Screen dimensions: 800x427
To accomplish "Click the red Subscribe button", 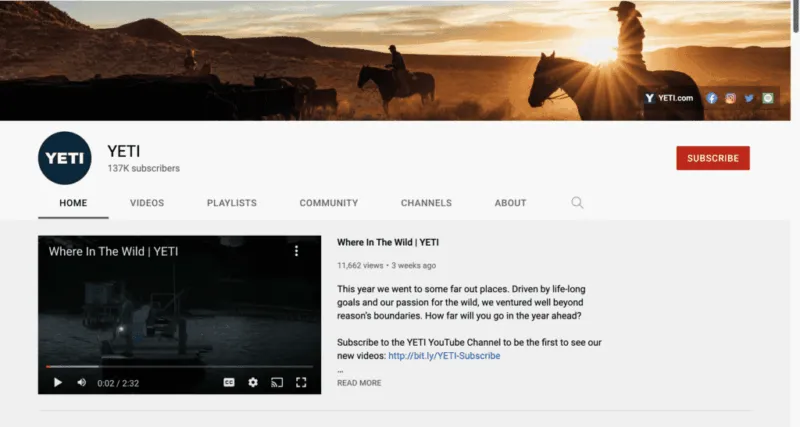I will (713, 158).
